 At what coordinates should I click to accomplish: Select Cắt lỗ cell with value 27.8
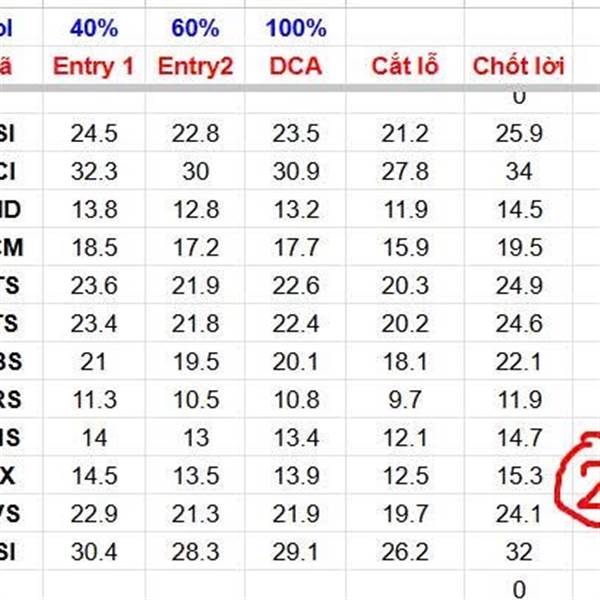coord(404,171)
